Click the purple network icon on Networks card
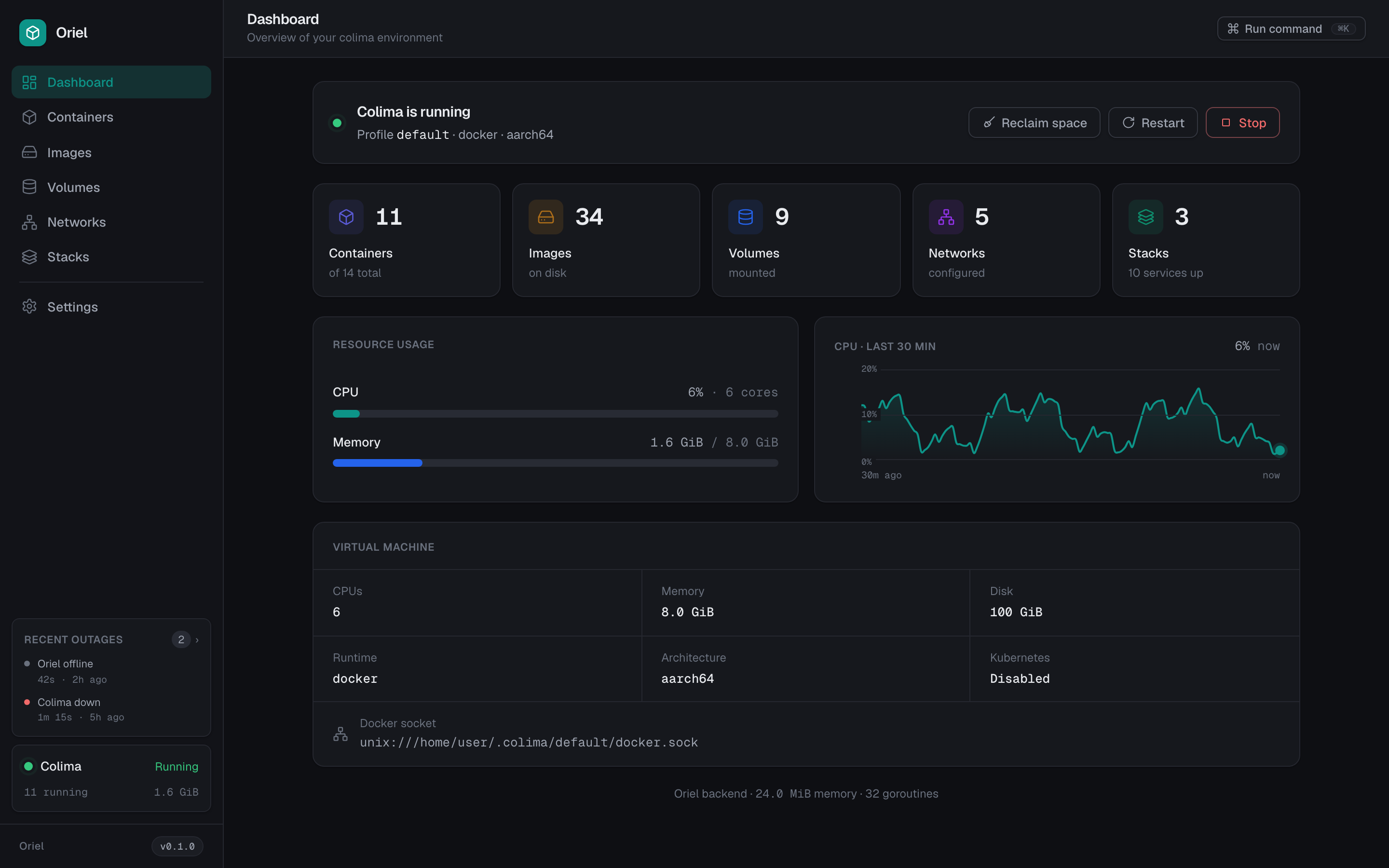1389x868 pixels. pyautogui.click(x=946, y=217)
